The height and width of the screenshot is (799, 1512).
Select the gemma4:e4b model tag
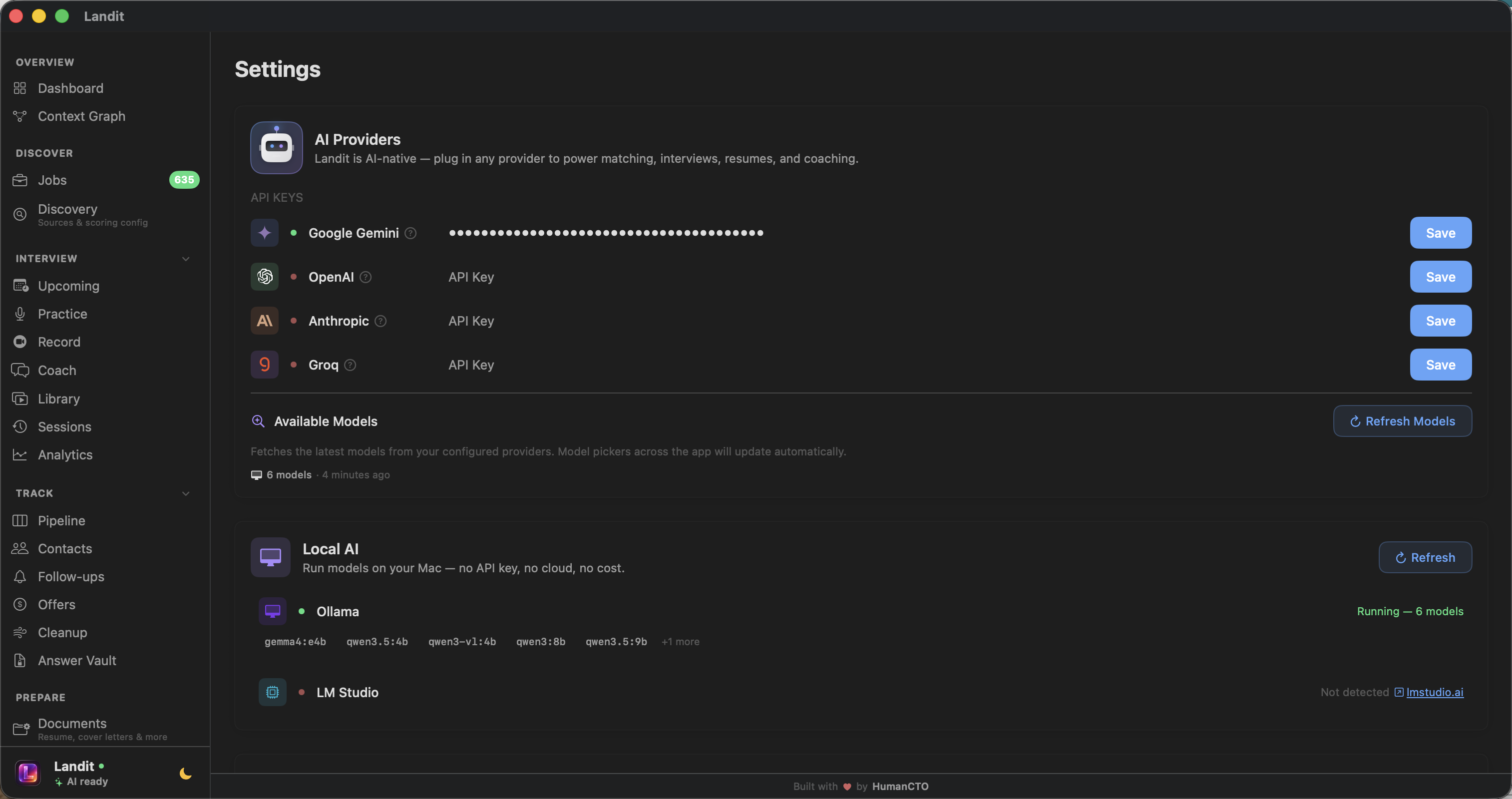click(x=295, y=642)
